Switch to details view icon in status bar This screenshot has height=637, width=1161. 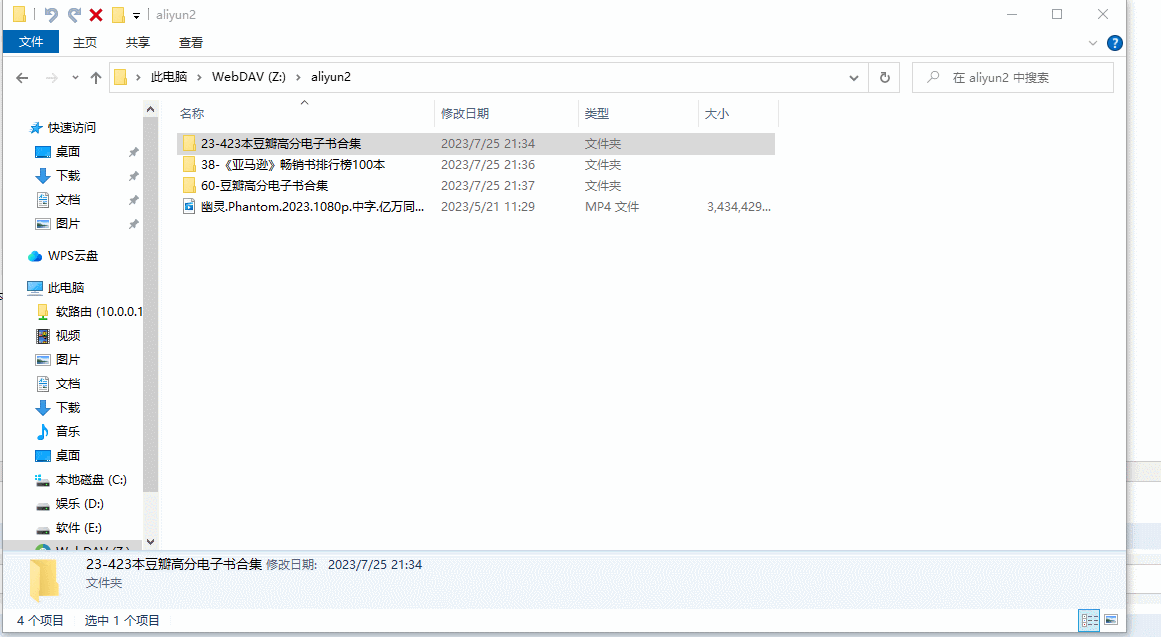1090,620
